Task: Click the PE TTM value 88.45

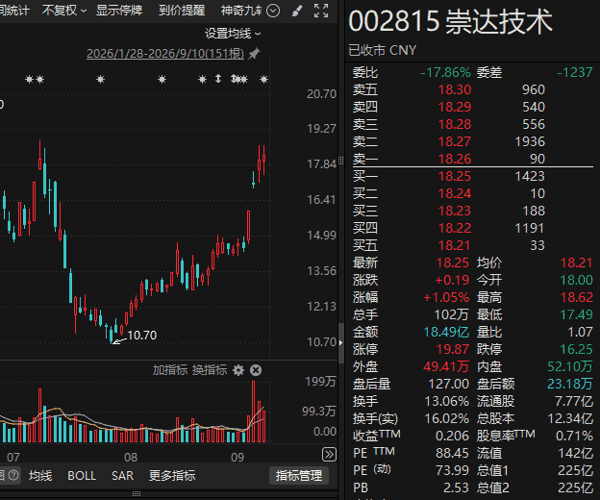Action: (x=452, y=453)
